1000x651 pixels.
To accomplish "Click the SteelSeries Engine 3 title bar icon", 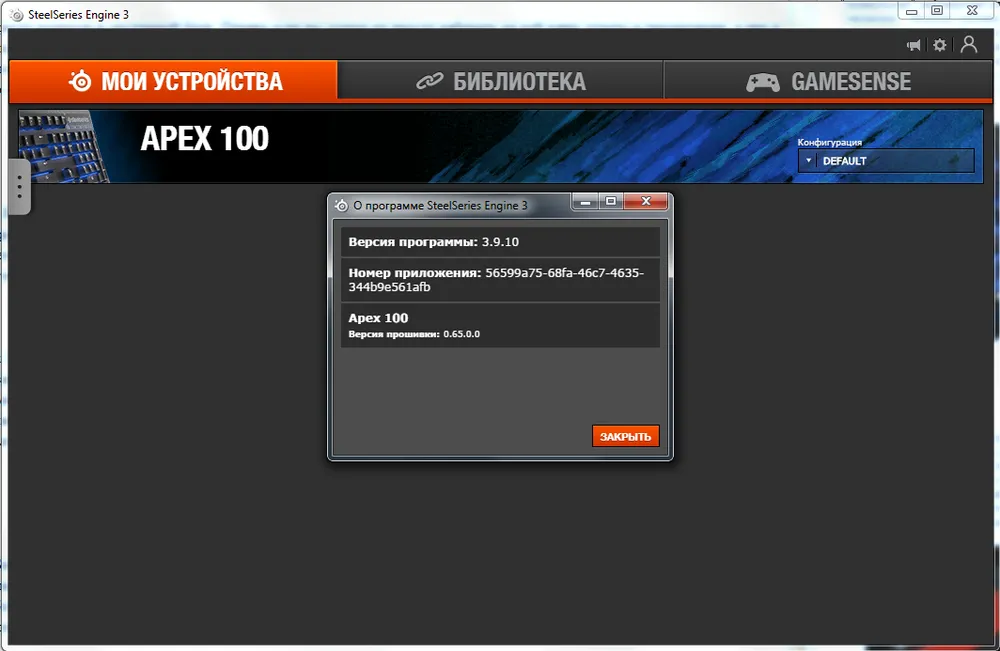I will pos(17,15).
